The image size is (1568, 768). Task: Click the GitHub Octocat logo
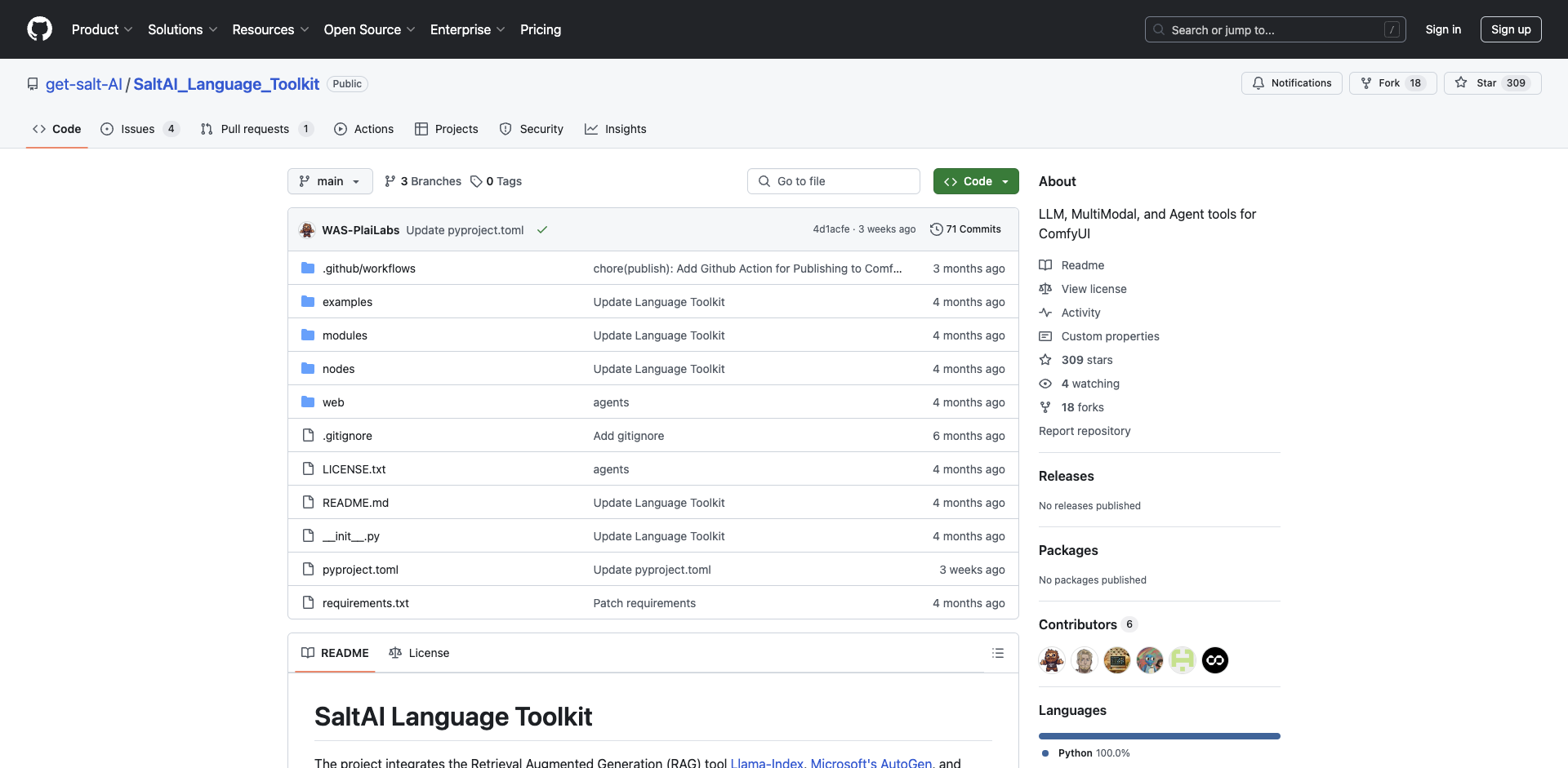coord(39,29)
